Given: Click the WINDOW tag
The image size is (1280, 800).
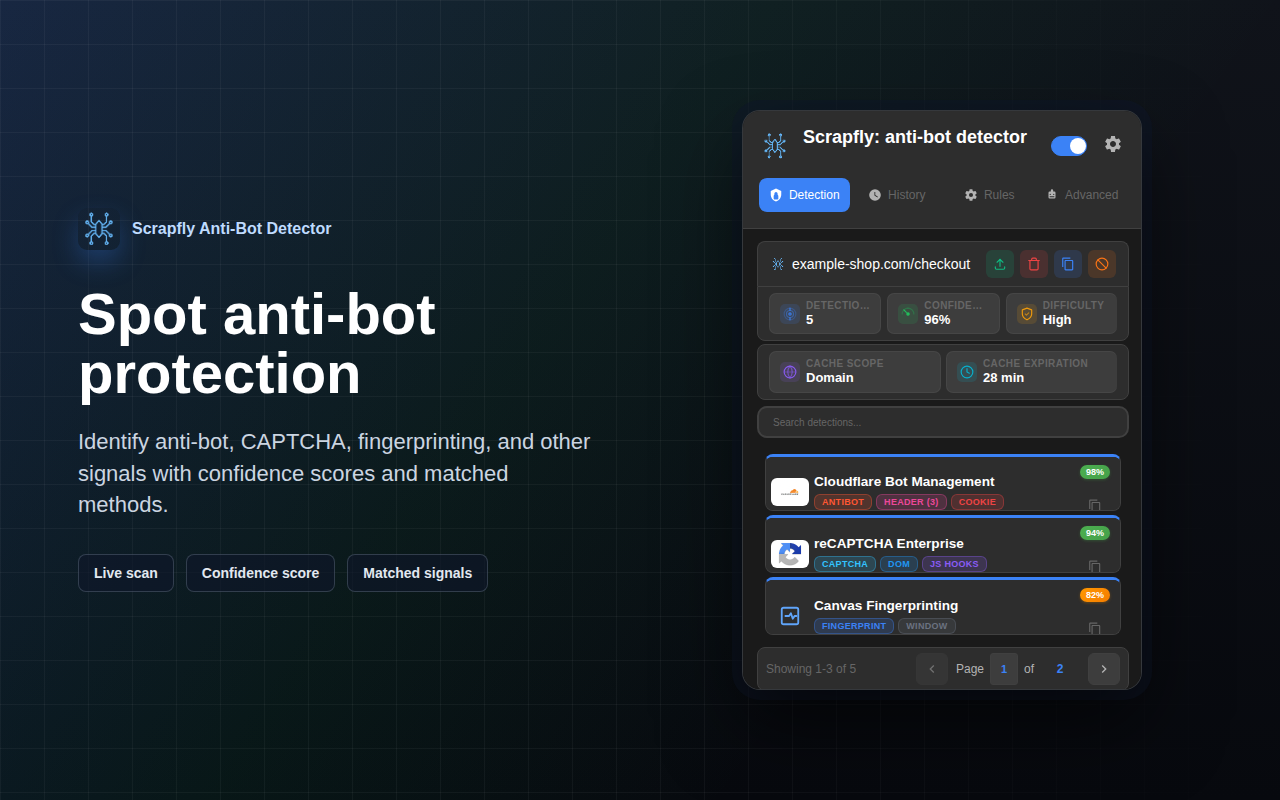Looking at the screenshot, I should [927, 626].
